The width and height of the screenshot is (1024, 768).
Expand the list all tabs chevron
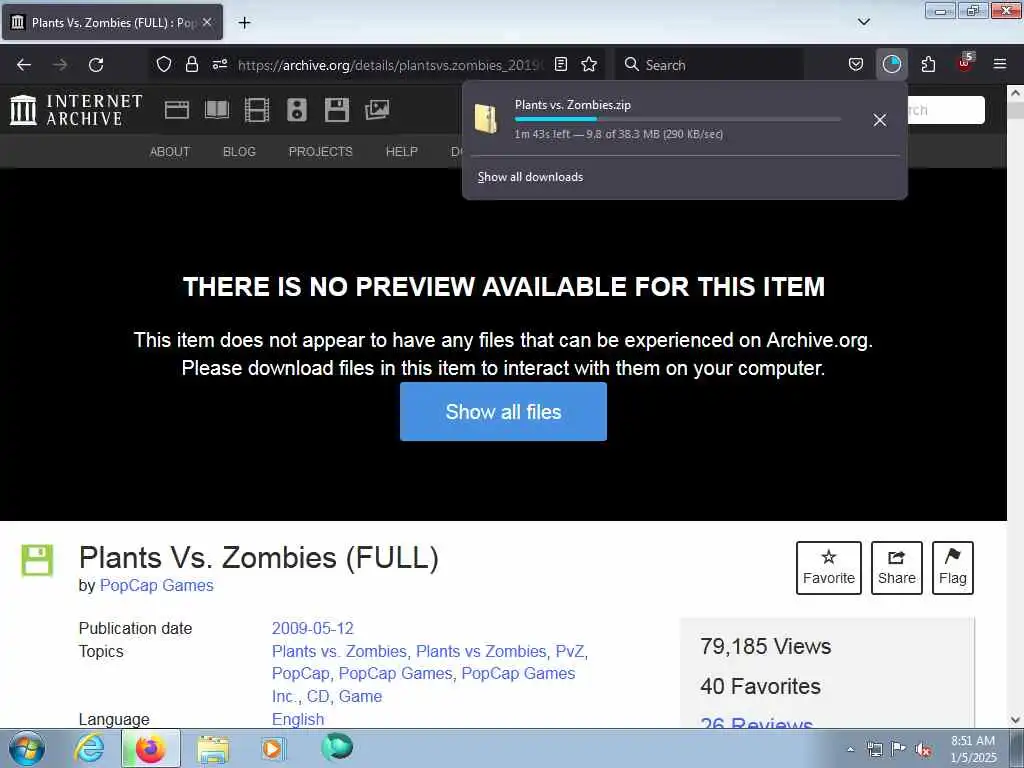click(863, 22)
